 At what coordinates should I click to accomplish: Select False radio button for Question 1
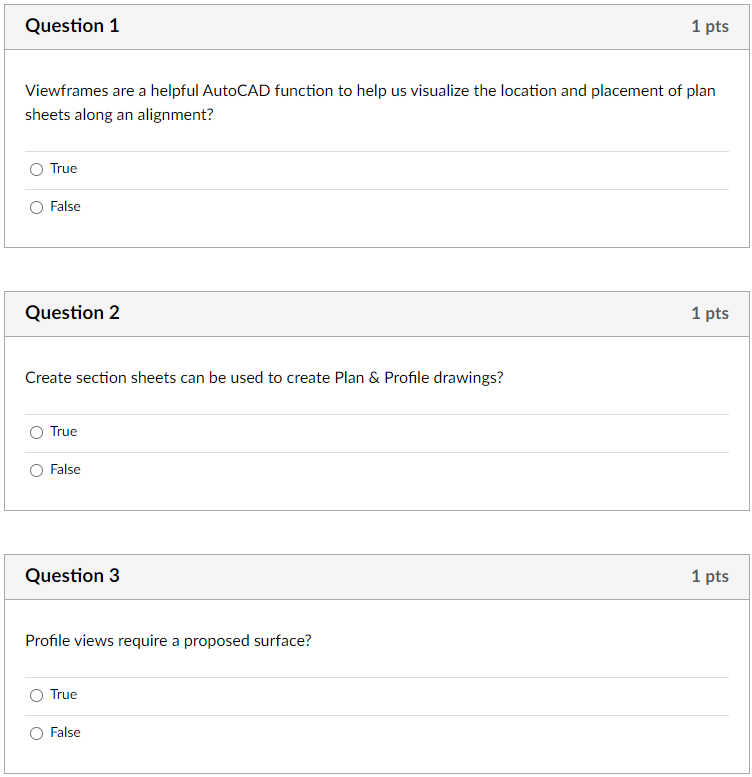[36, 207]
